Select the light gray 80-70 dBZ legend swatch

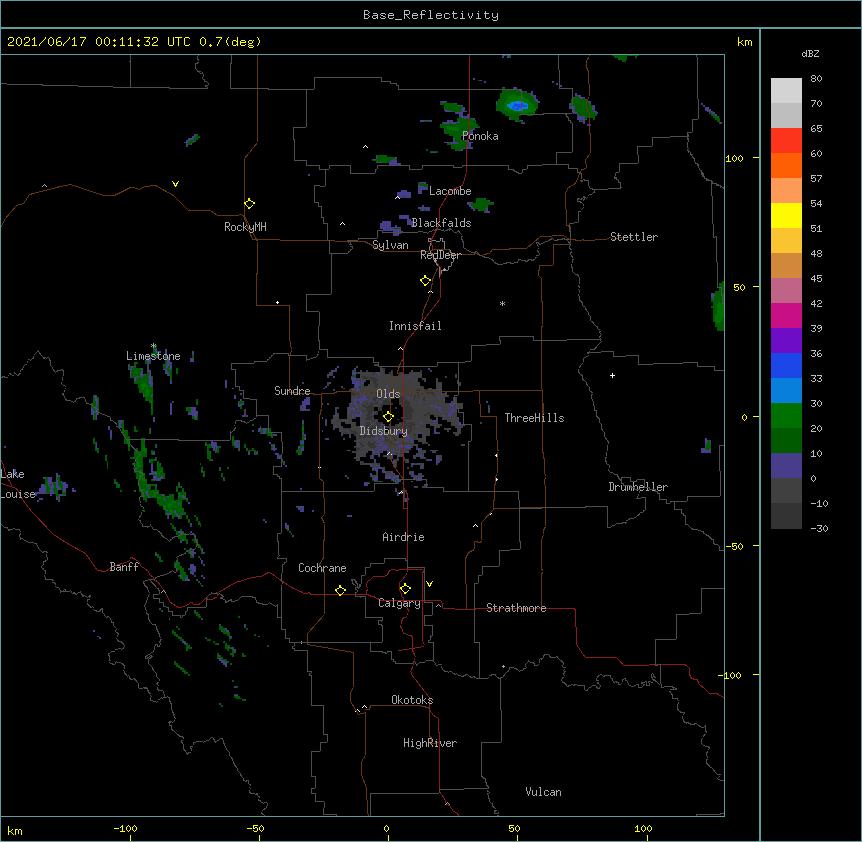pos(786,91)
